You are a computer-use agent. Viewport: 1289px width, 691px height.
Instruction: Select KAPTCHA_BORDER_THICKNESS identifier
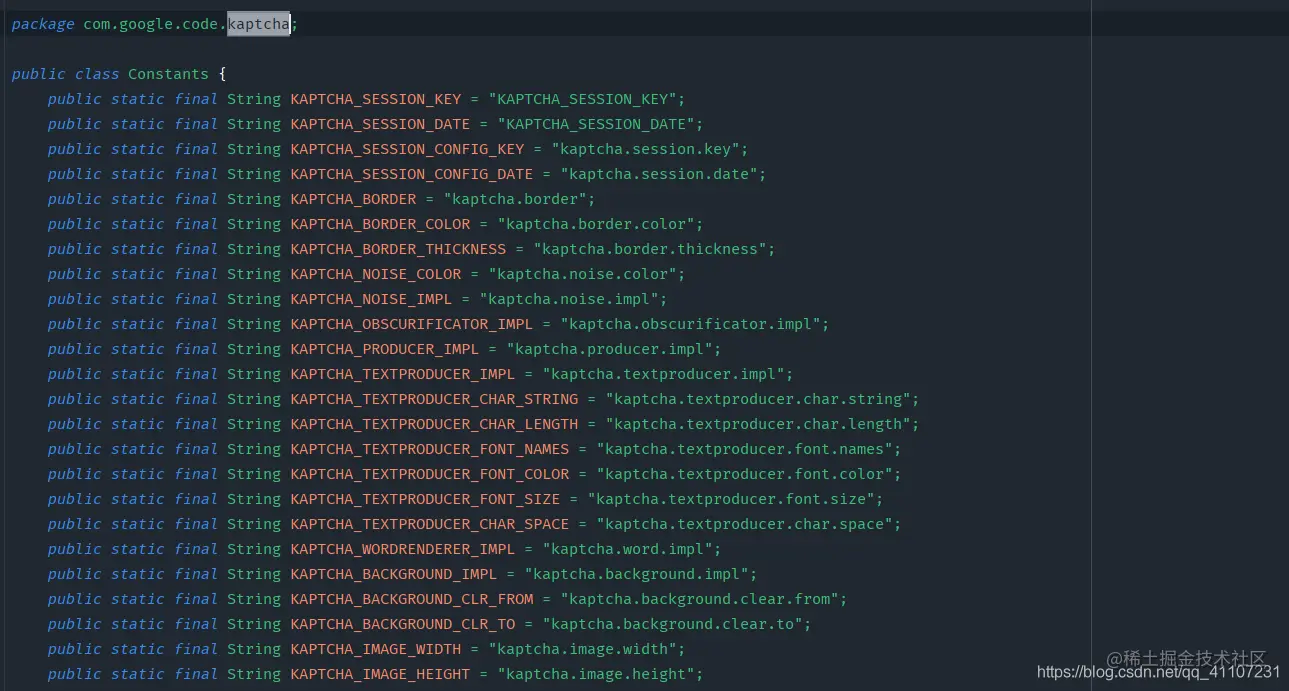coord(398,249)
